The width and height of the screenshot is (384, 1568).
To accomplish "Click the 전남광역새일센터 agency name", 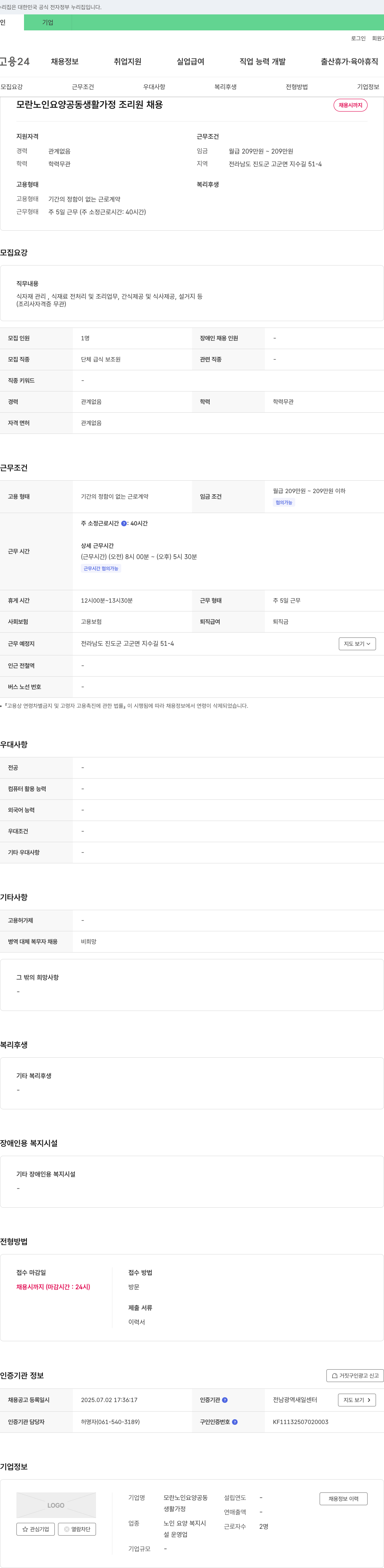I will pyautogui.click(x=294, y=1400).
